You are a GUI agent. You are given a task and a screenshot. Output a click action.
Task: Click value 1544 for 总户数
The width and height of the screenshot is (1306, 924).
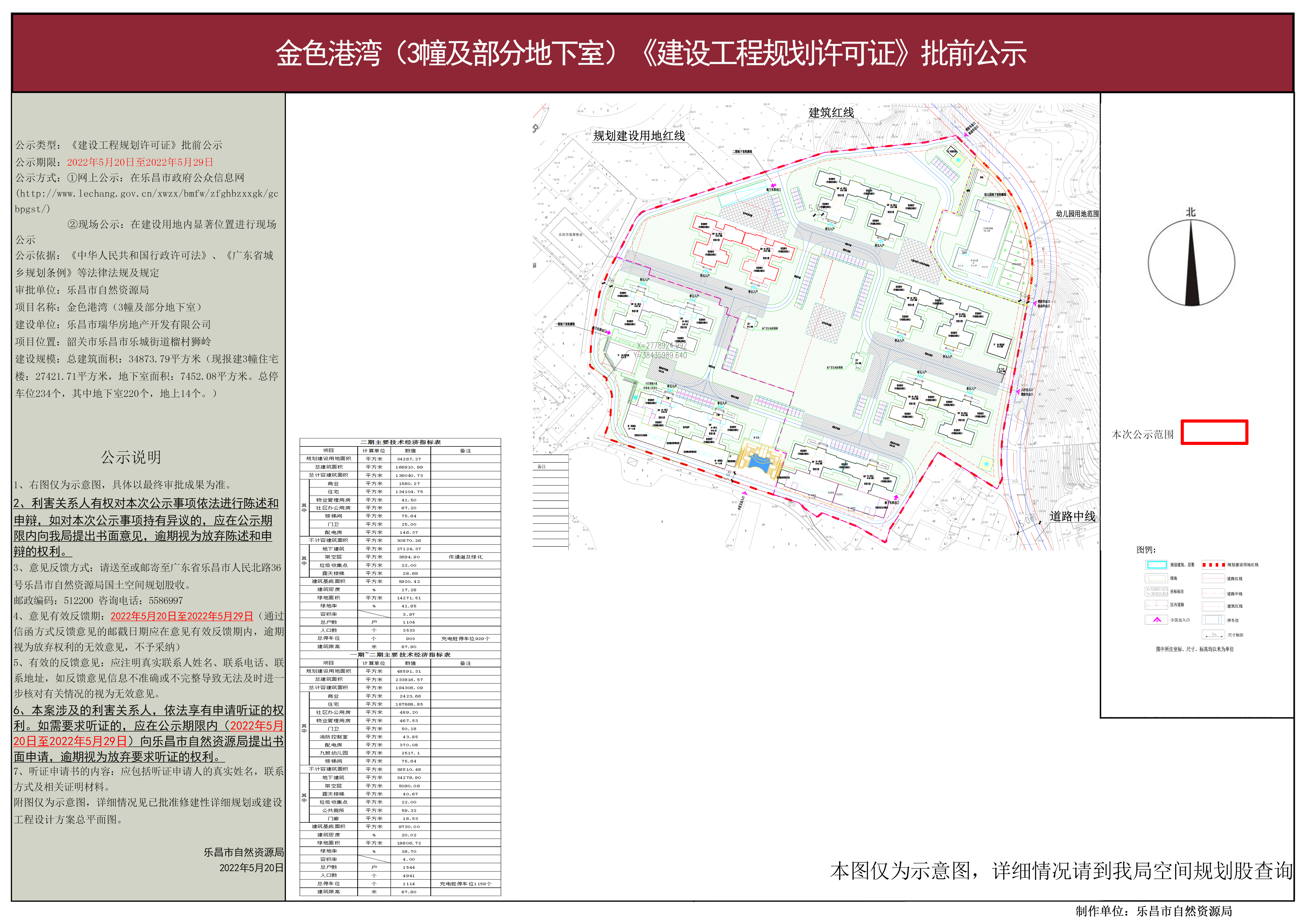(409, 868)
